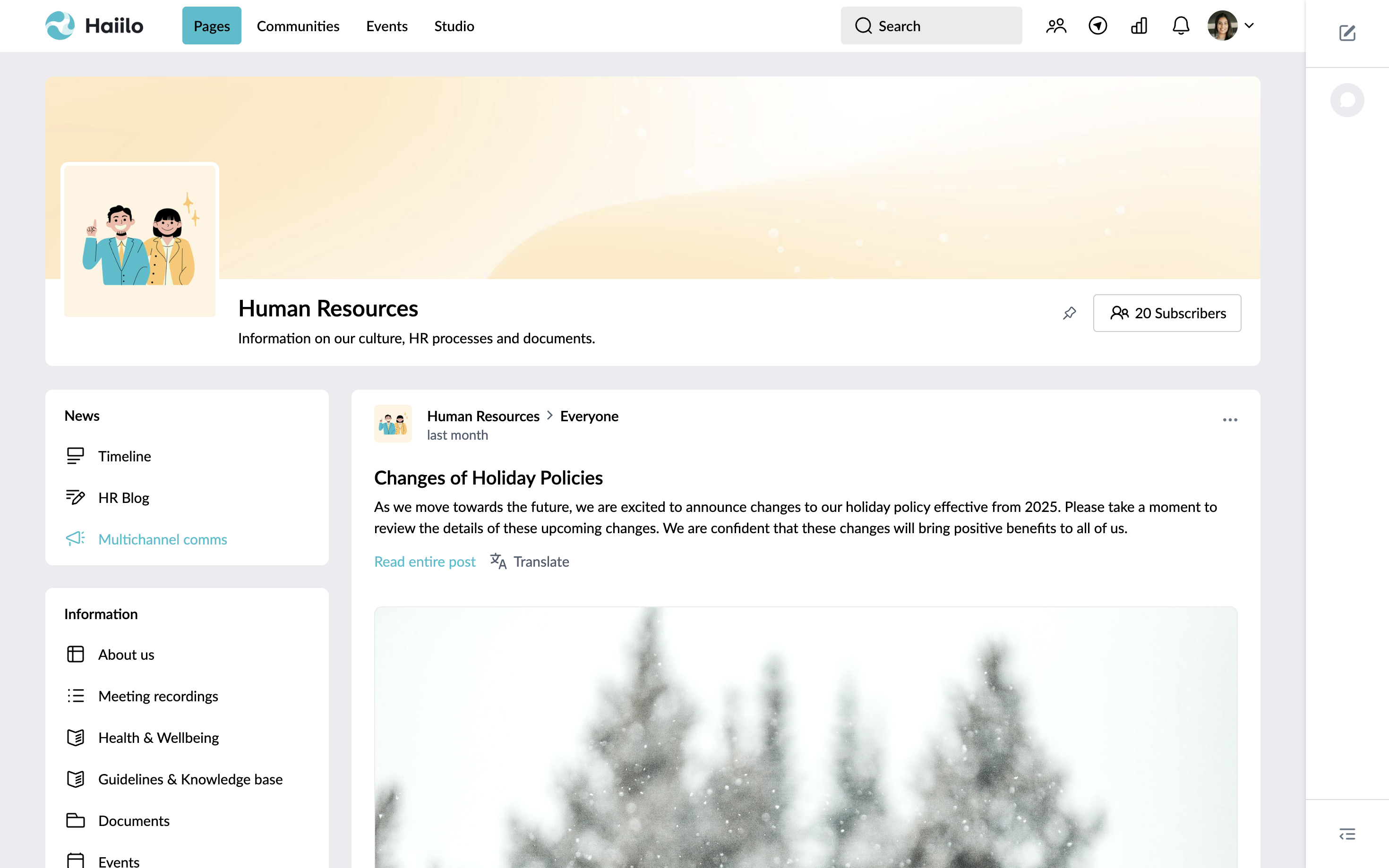Collapse the right sidebar panel

1347,834
